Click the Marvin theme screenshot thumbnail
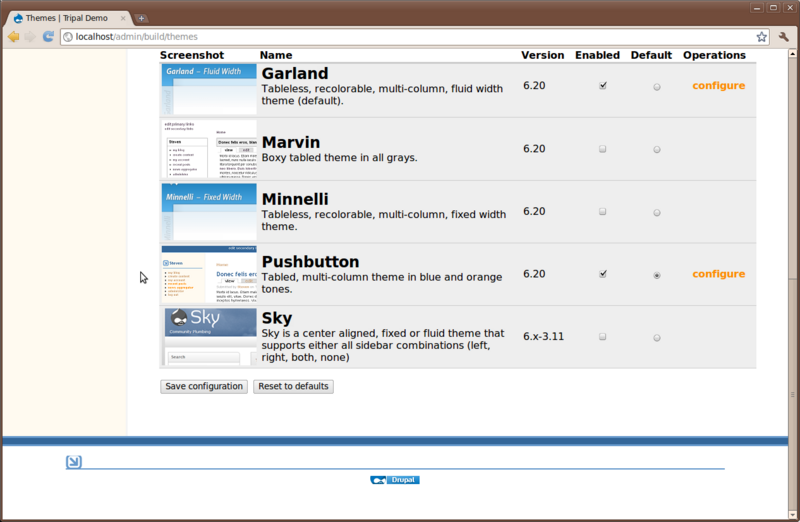The width and height of the screenshot is (800, 522). point(209,149)
